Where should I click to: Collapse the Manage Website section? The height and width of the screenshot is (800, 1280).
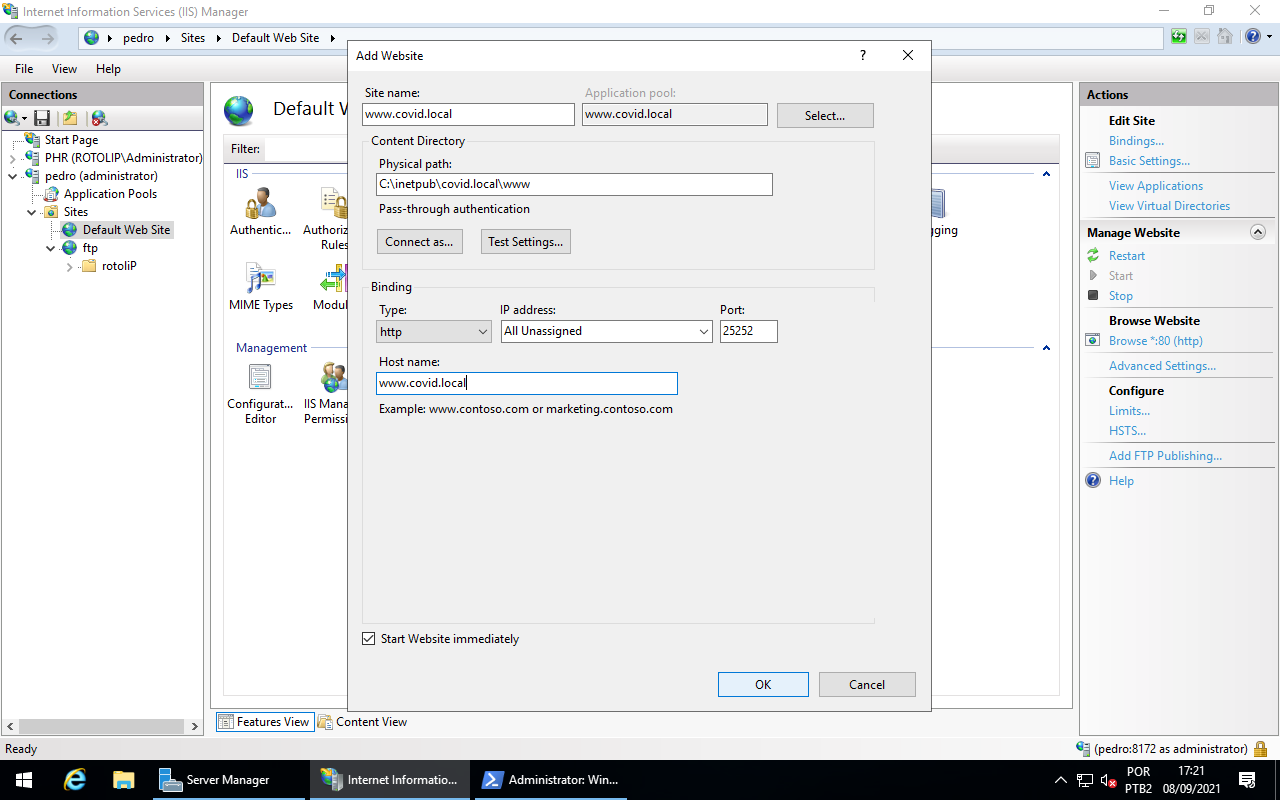coord(1258,231)
